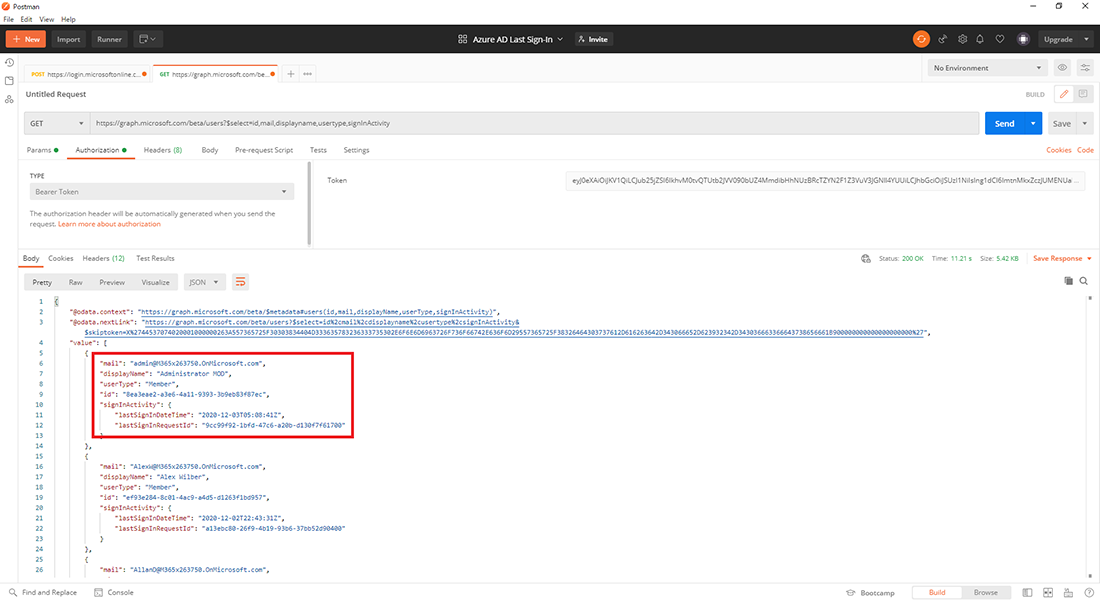Switch to Browse mode in status bar
The height and width of the screenshot is (602, 1100).
click(986, 593)
